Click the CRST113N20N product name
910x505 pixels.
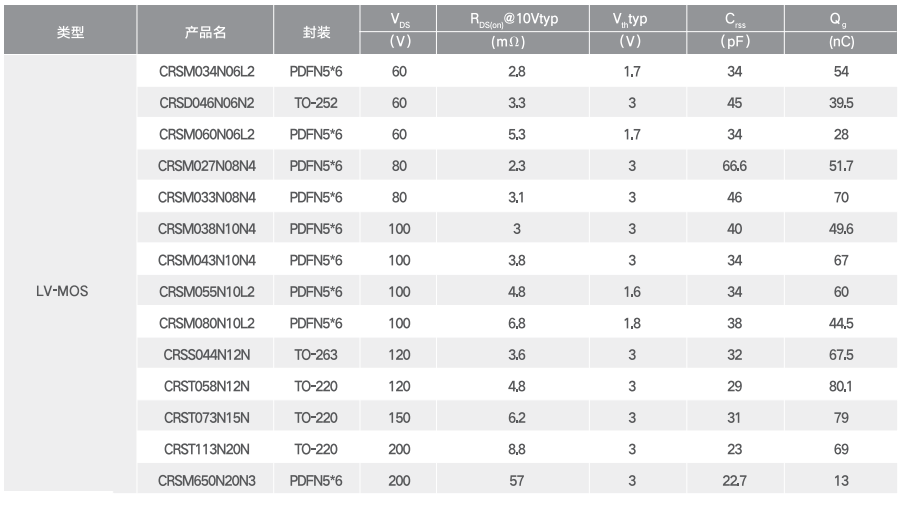(207, 449)
